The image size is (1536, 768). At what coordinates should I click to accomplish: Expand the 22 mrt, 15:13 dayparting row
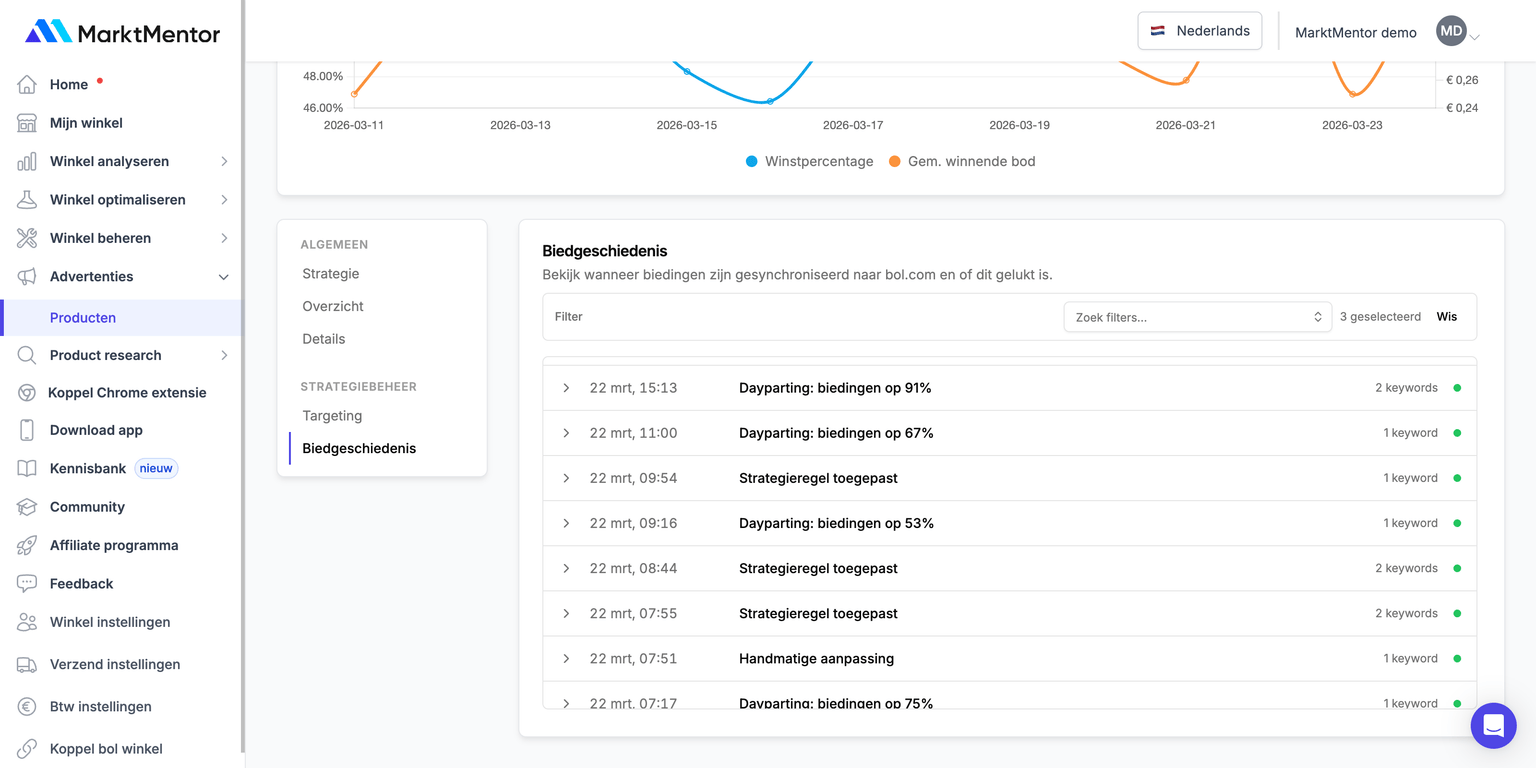point(566,388)
